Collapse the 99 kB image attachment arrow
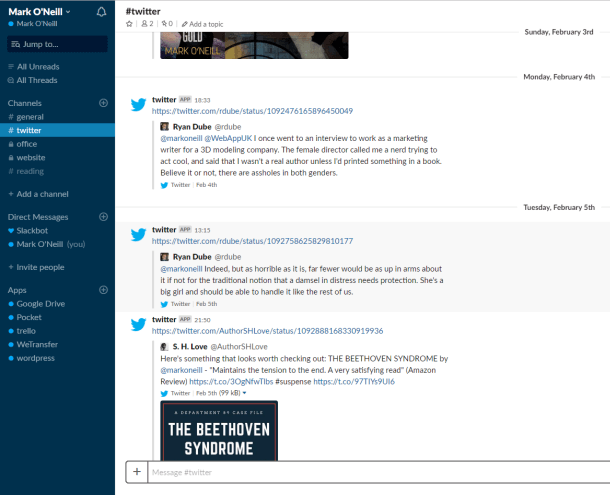 tap(244, 393)
